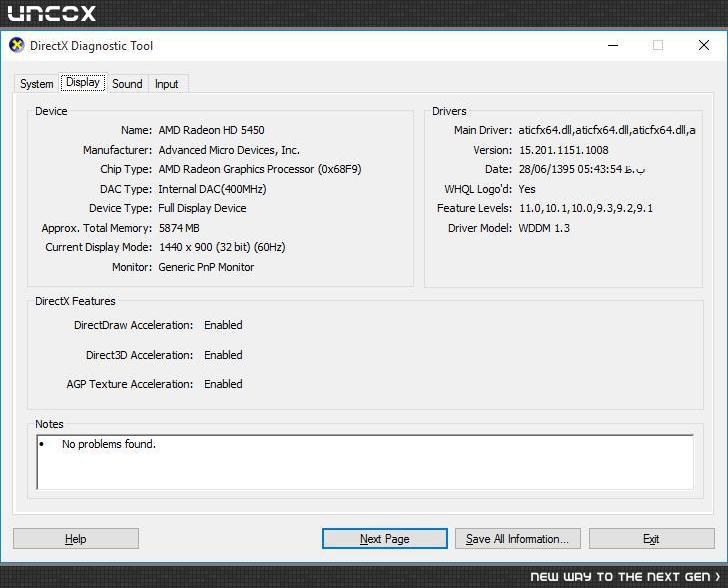Click the Next Page button
This screenshot has height=588, width=728.
coord(384,539)
